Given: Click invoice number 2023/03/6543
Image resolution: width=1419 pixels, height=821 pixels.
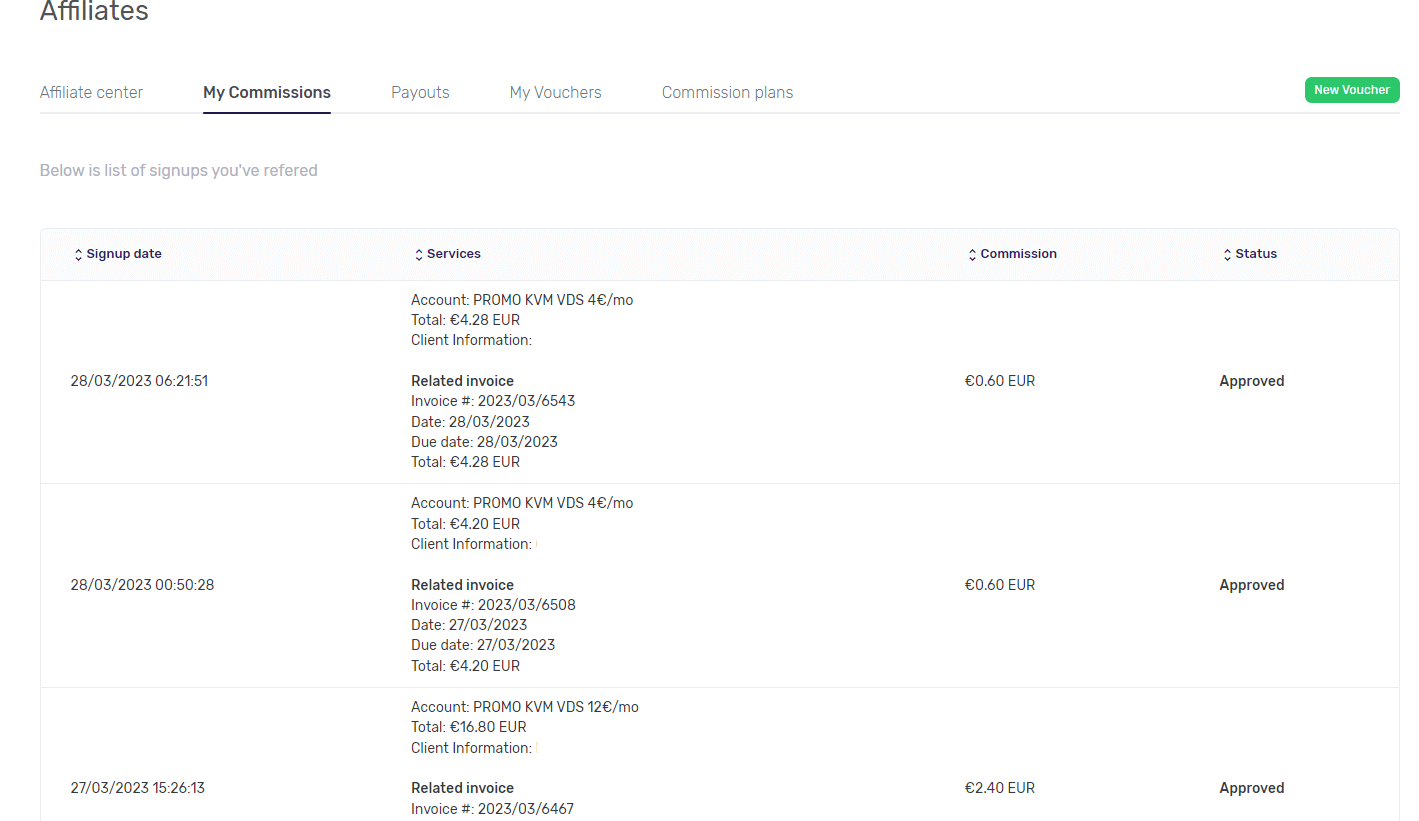Looking at the screenshot, I should 526,401.
